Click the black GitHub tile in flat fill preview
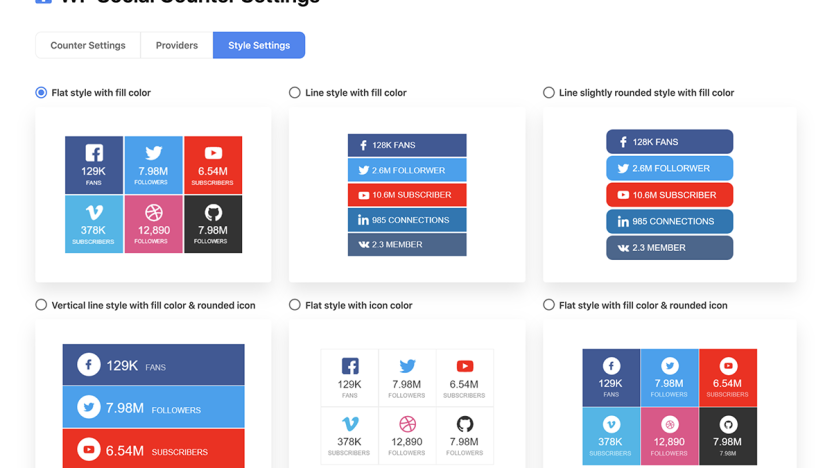The width and height of the screenshot is (832, 468). [213, 224]
